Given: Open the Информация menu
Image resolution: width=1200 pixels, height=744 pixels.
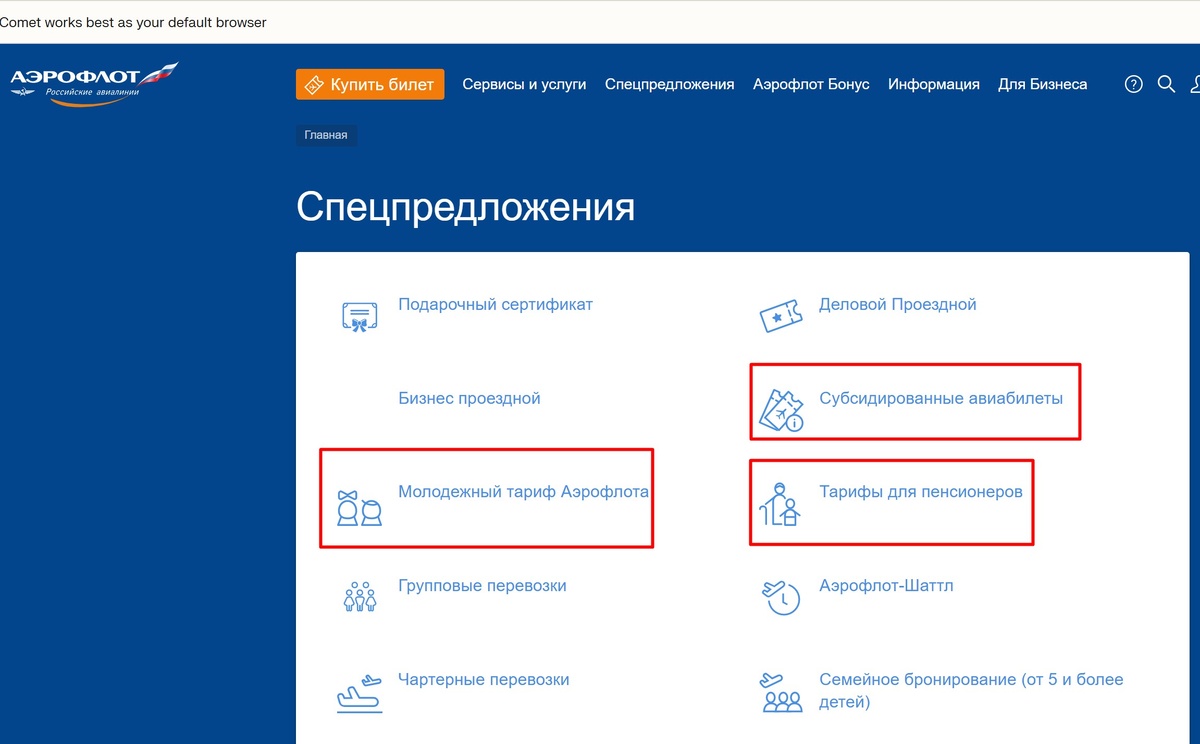Looking at the screenshot, I should [x=934, y=84].
